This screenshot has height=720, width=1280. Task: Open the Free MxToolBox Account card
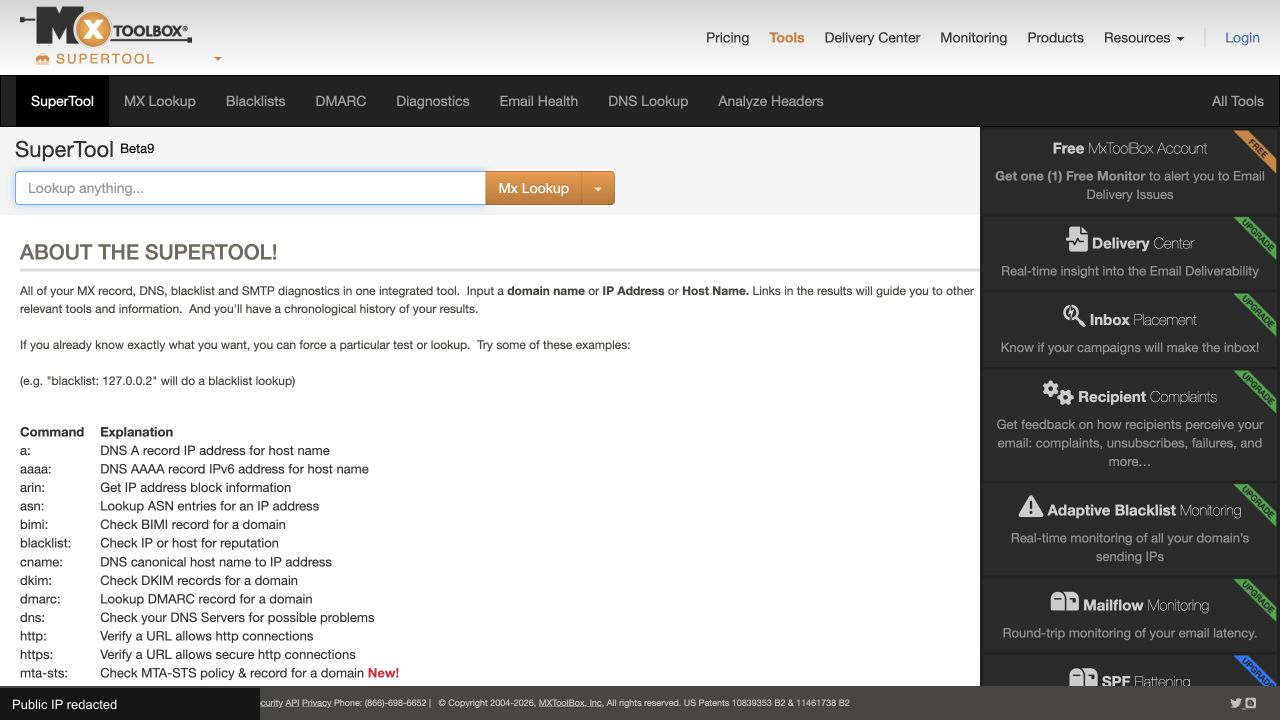1130,170
